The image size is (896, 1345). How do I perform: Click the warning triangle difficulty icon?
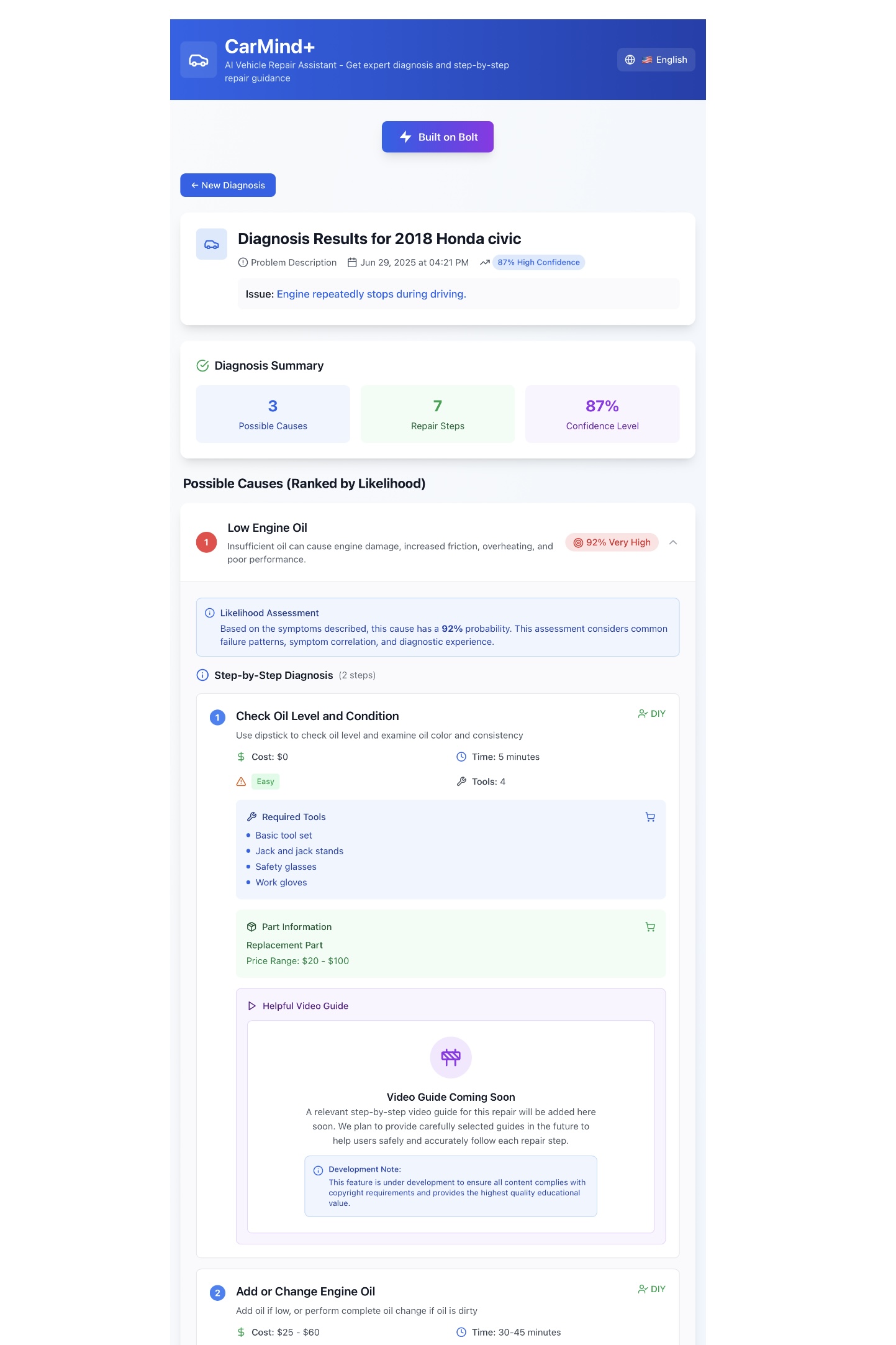pos(241,782)
